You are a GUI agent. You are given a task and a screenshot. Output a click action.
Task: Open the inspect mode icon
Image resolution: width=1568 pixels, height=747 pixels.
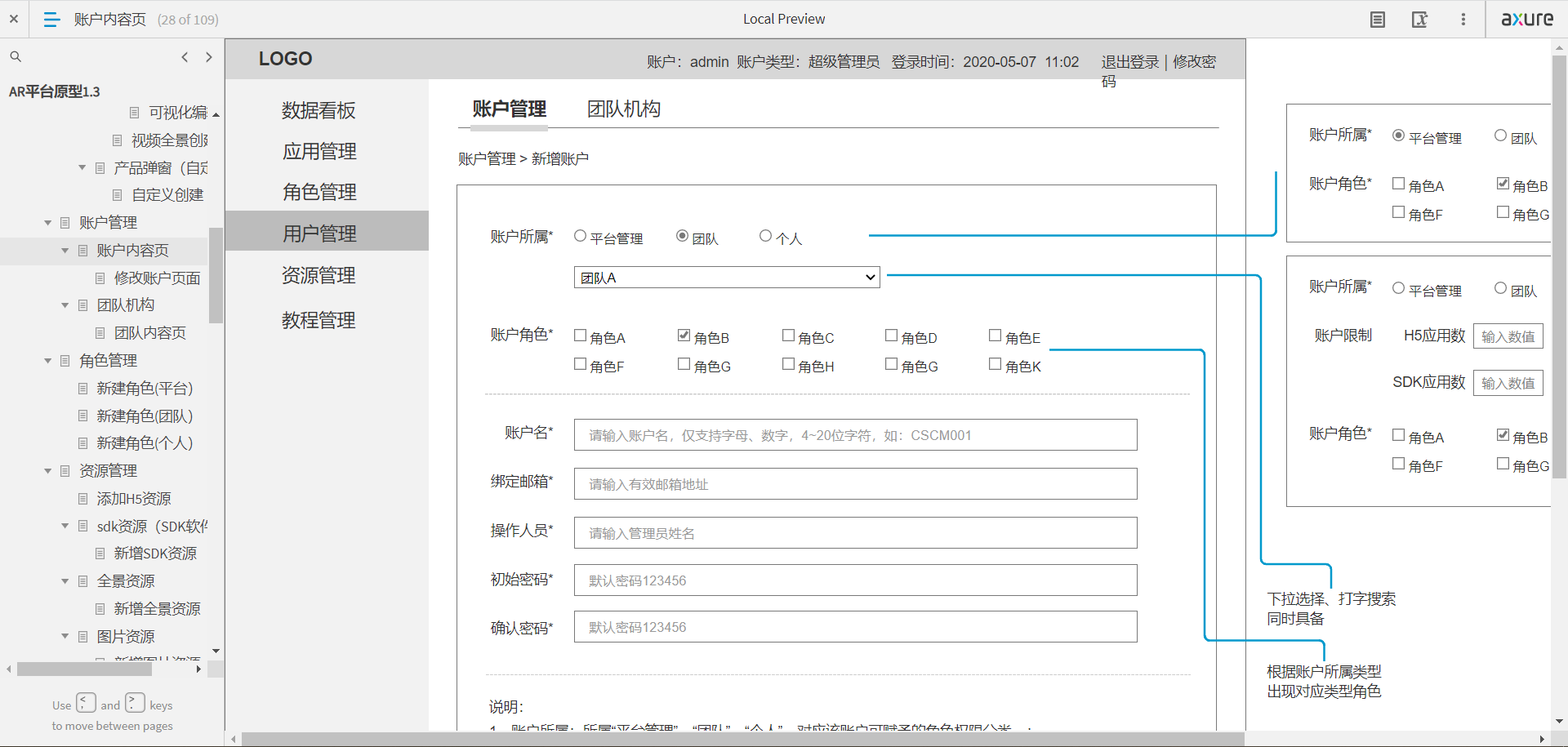[1420, 19]
